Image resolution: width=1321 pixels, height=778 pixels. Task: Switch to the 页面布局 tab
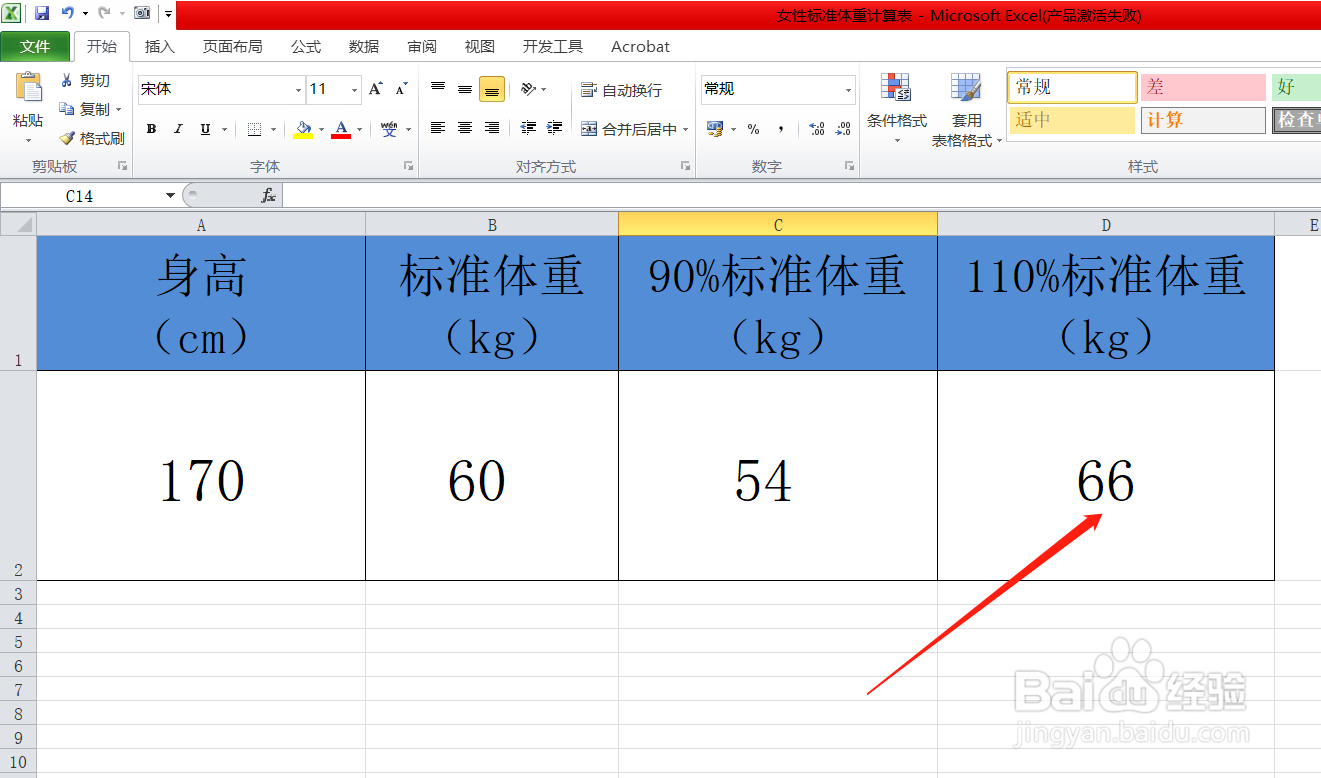[x=232, y=46]
